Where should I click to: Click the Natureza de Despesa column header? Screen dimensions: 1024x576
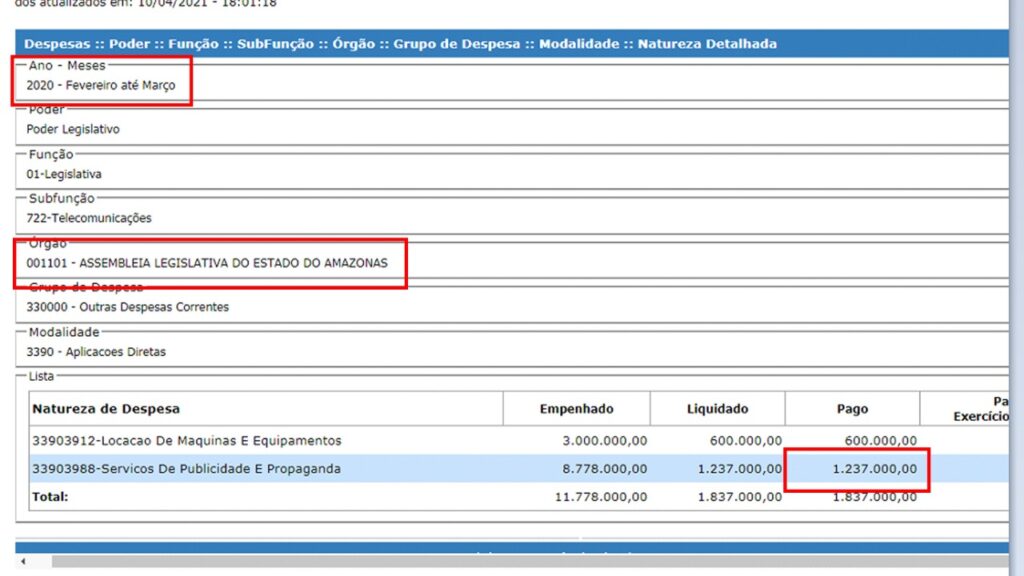106,409
